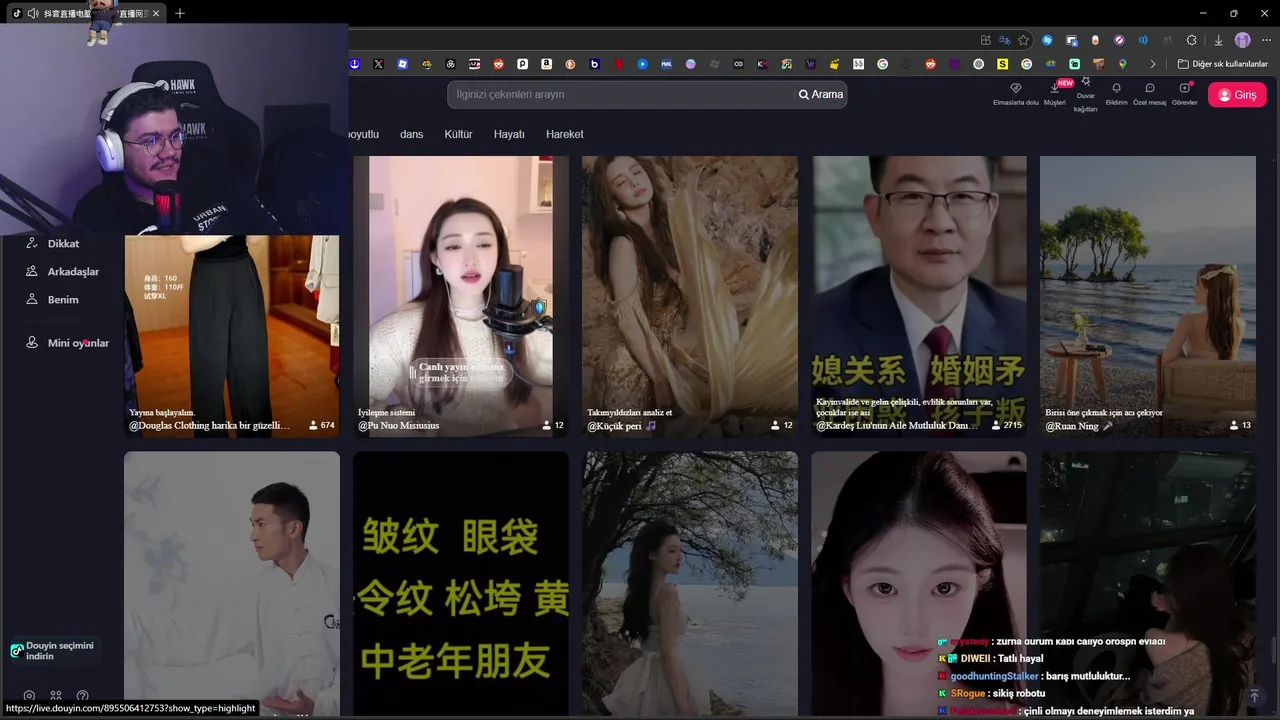This screenshot has width=1280, height=720.
Task: Click the Canlı yayın odasına girmek overlay
Action: (460, 373)
